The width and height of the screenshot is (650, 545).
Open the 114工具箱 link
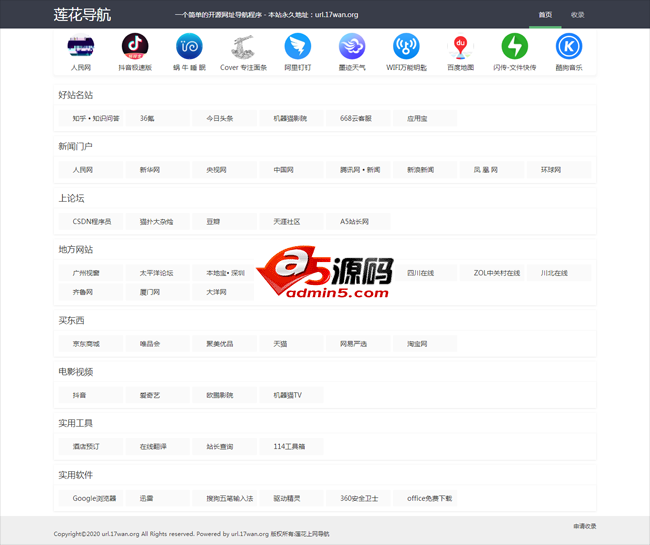[x=291, y=446]
